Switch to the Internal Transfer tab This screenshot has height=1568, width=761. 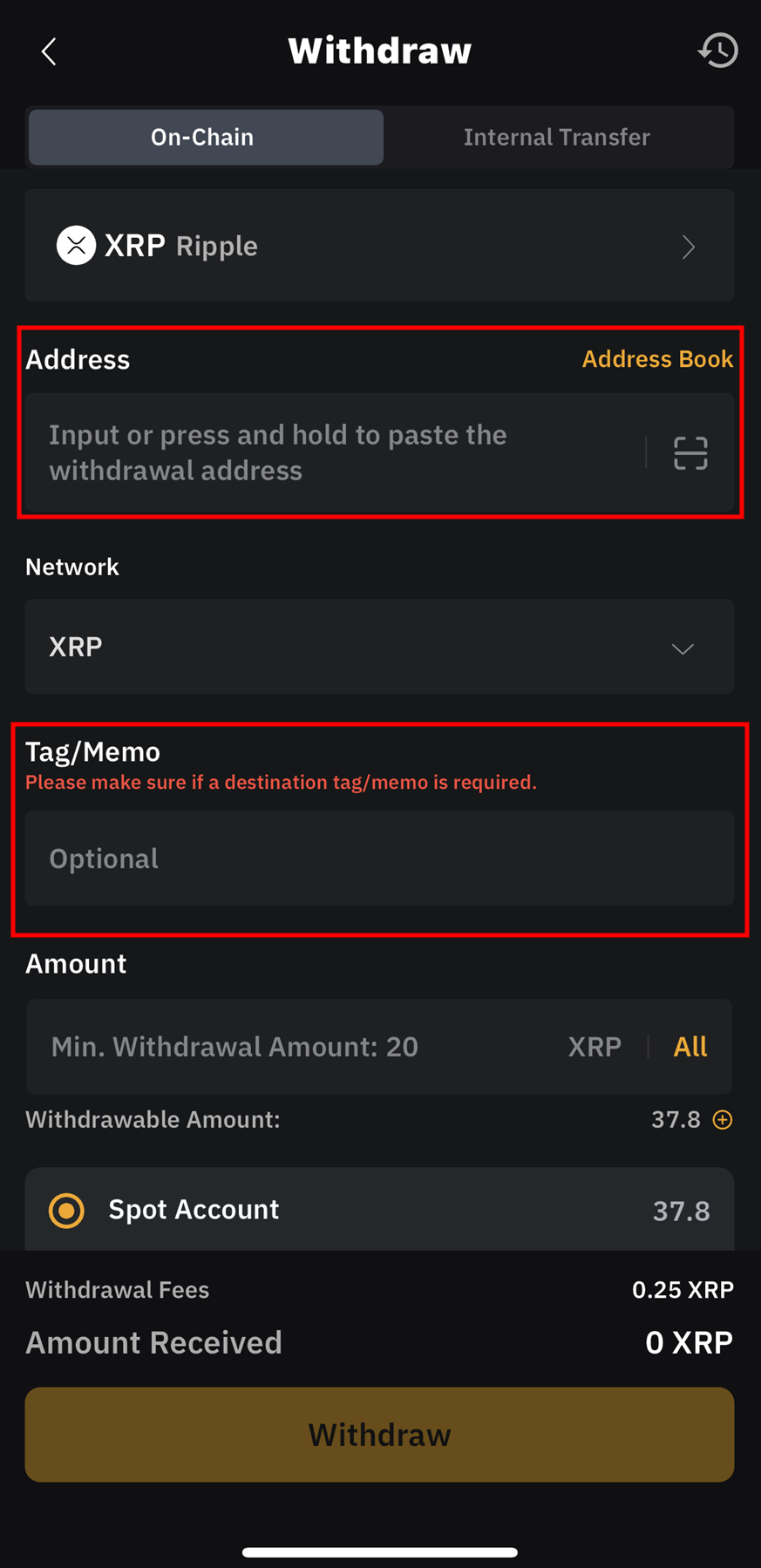point(557,137)
